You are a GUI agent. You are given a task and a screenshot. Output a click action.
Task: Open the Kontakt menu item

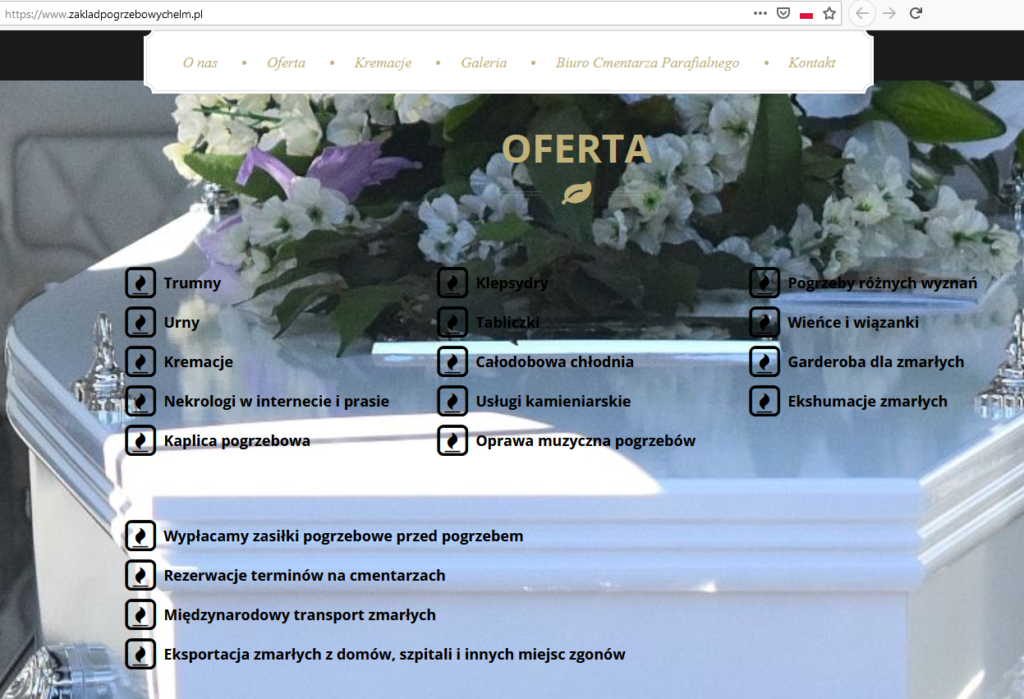[x=812, y=63]
